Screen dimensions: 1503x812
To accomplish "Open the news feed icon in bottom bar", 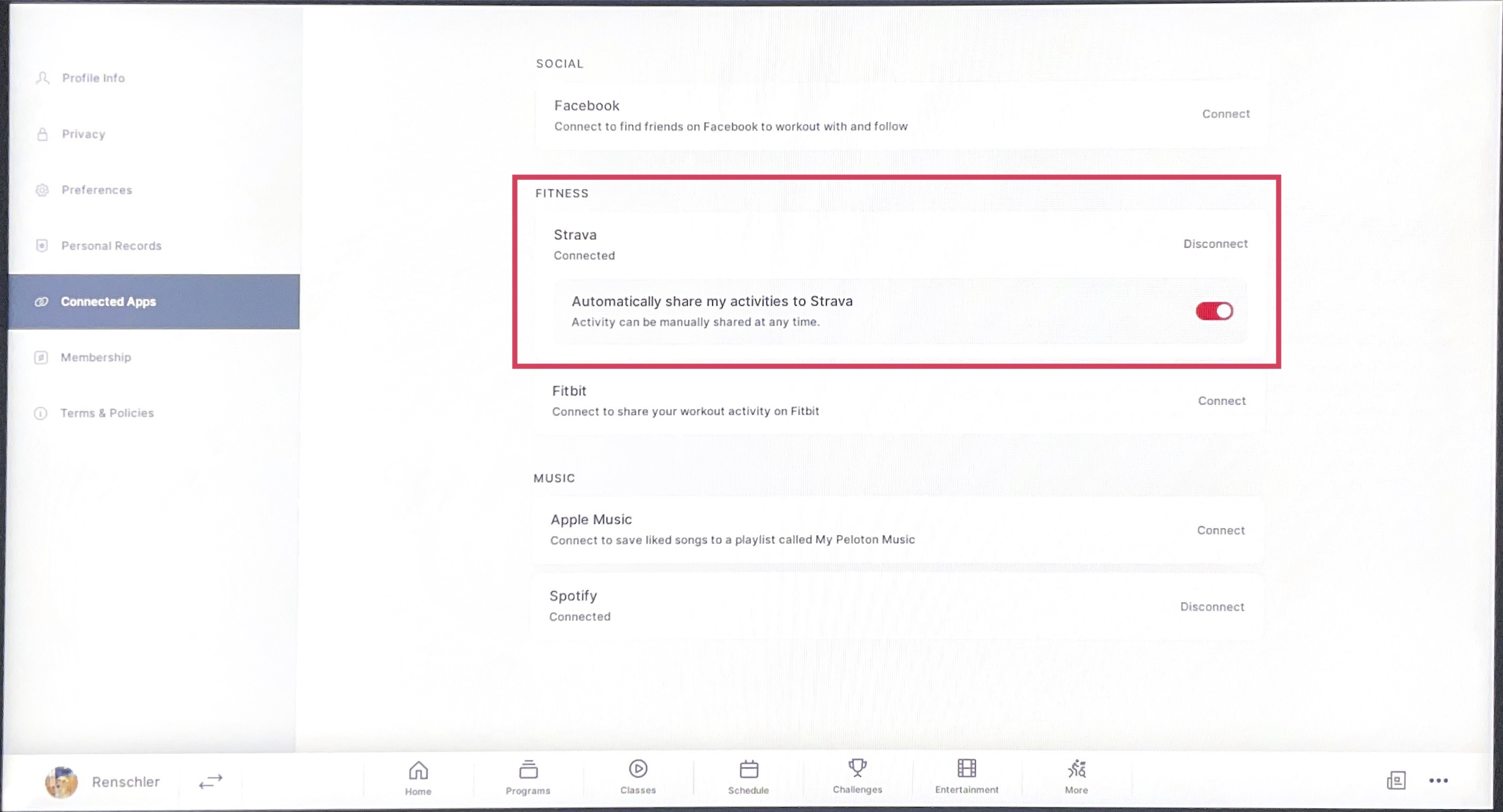I will point(1396,780).
